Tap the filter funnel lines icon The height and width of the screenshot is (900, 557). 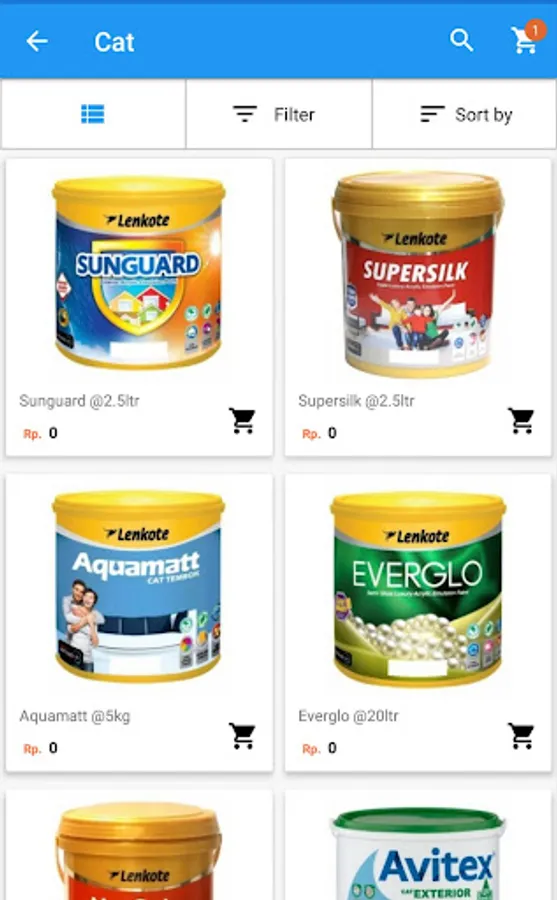point(245,114)
